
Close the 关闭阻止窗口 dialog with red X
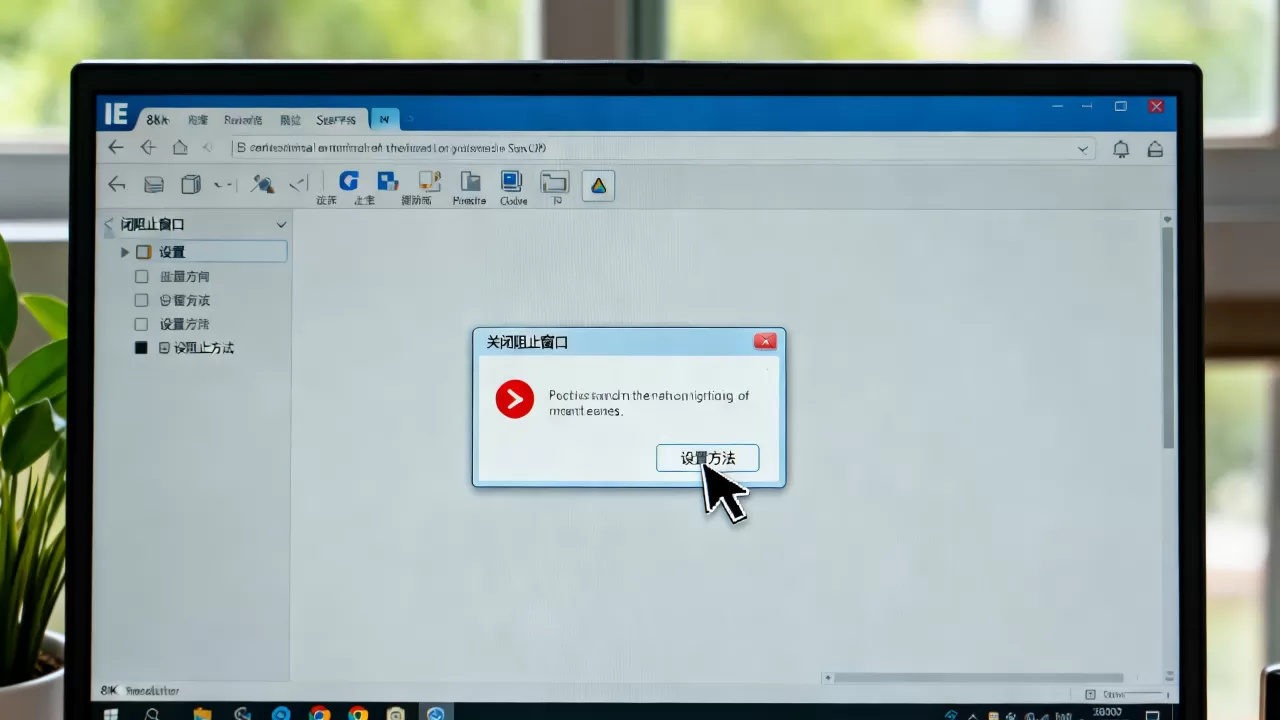point(765,341)
